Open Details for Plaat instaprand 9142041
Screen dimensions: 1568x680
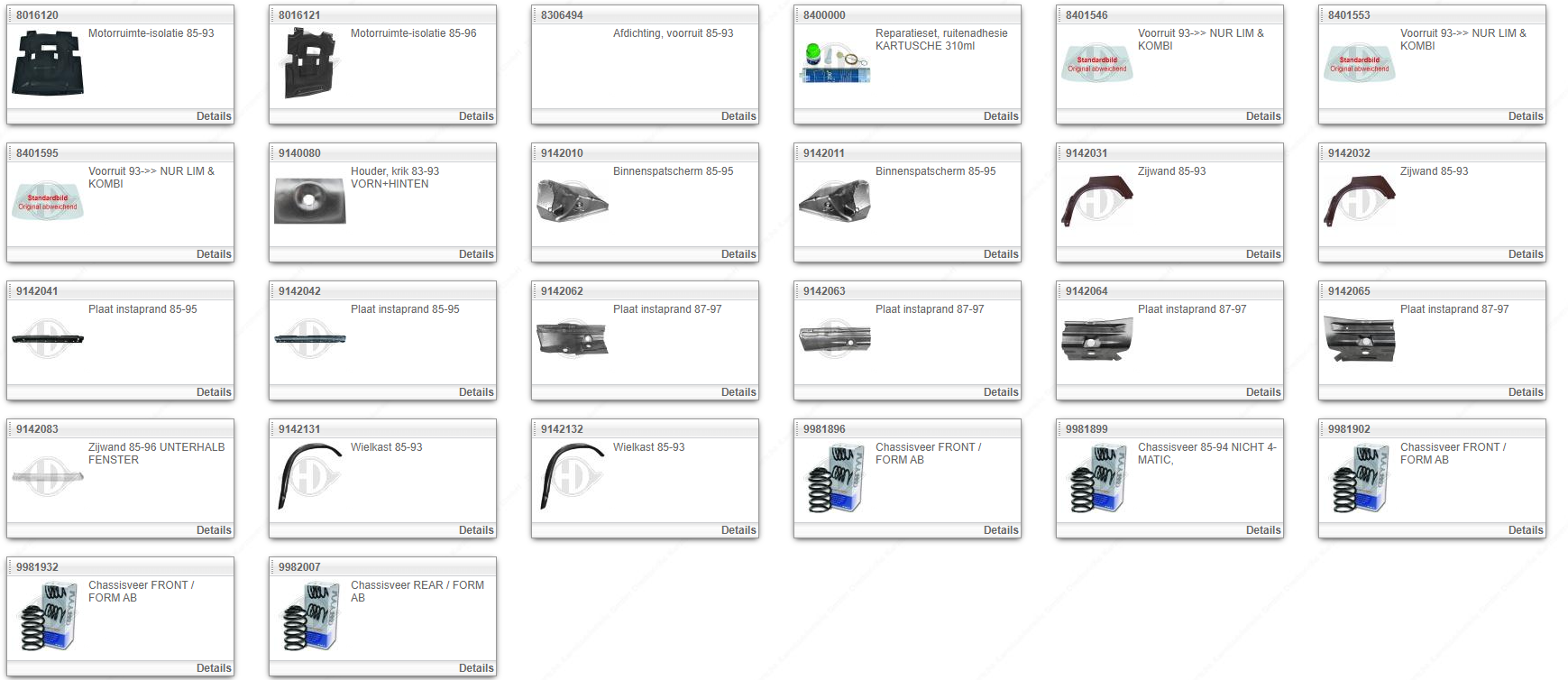213,392
